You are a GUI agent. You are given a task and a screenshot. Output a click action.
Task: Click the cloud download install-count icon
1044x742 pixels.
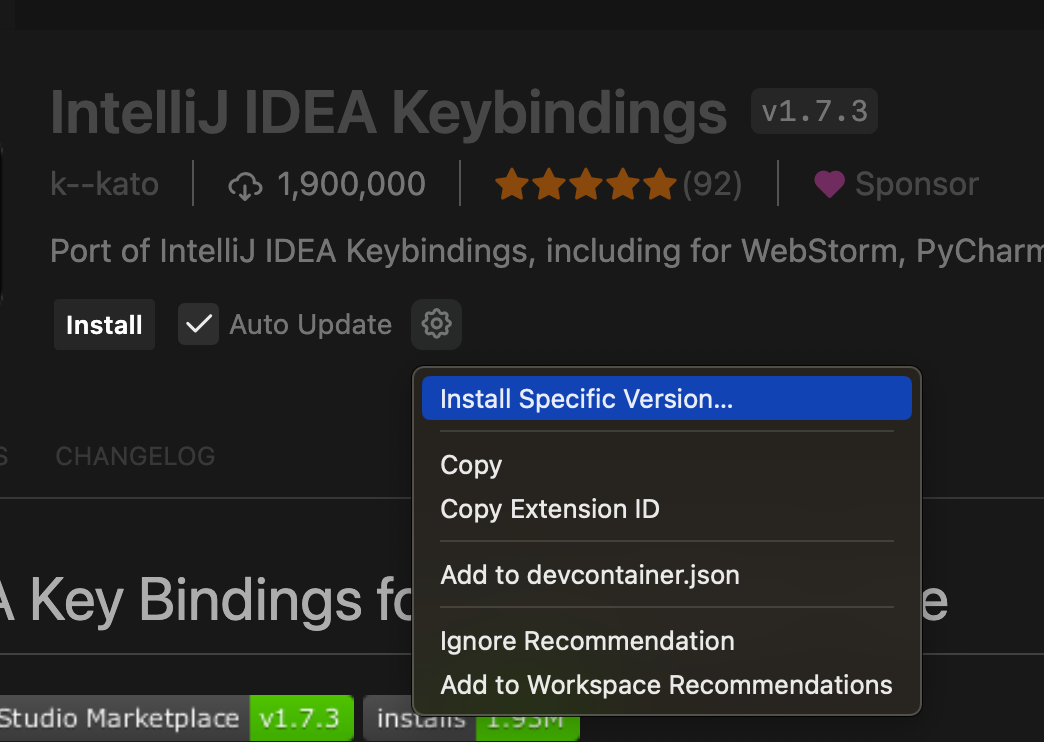245,185
